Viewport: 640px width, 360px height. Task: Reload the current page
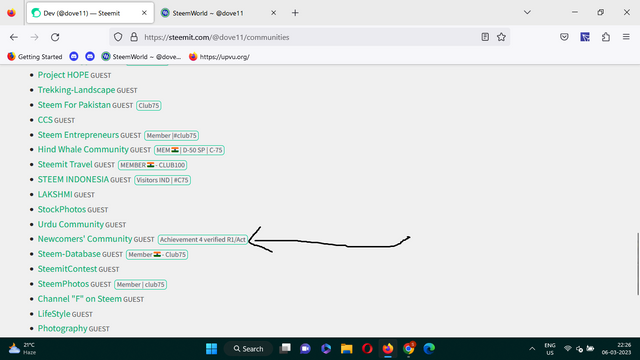tap(55, 37)
